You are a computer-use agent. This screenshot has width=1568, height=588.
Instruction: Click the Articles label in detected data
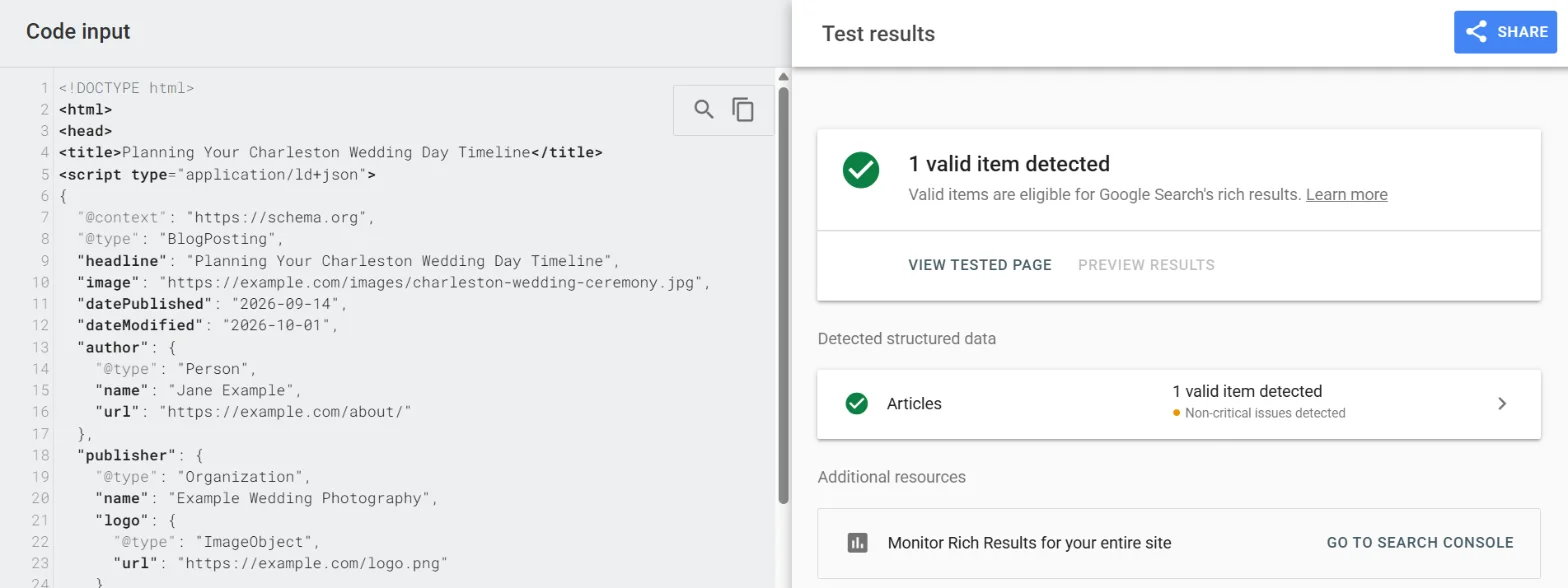[914, 404]
